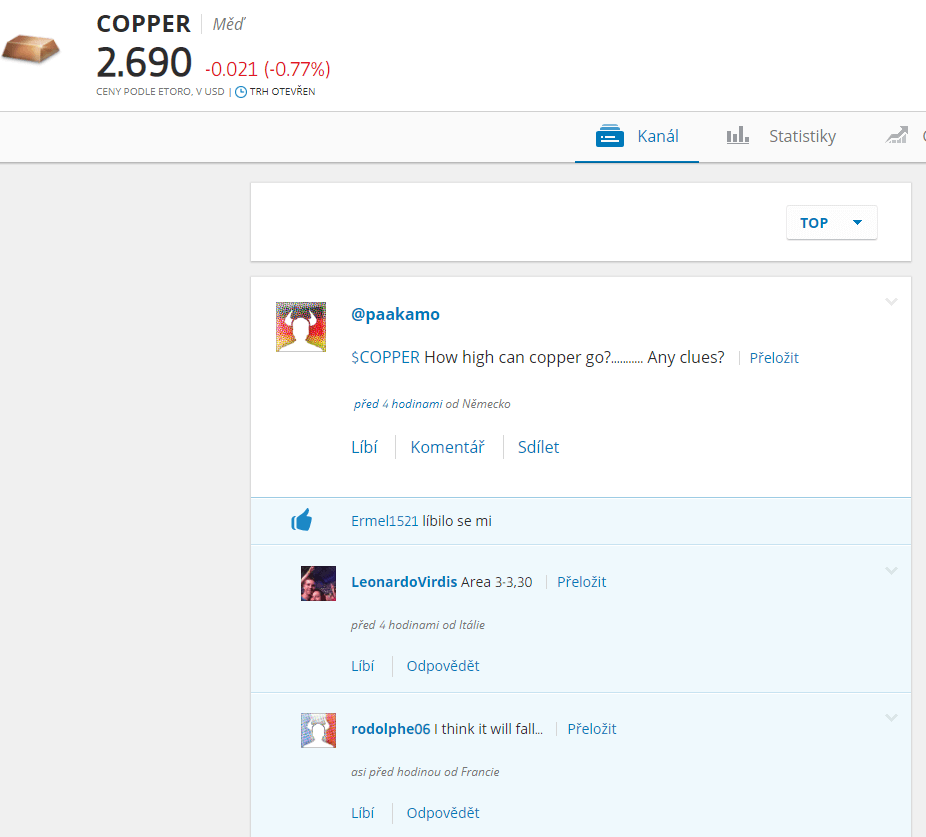The width and height of the screenshot is (926, 837).
Task: Click the thumbs-up like icon
Action: (x=302, y=520)
